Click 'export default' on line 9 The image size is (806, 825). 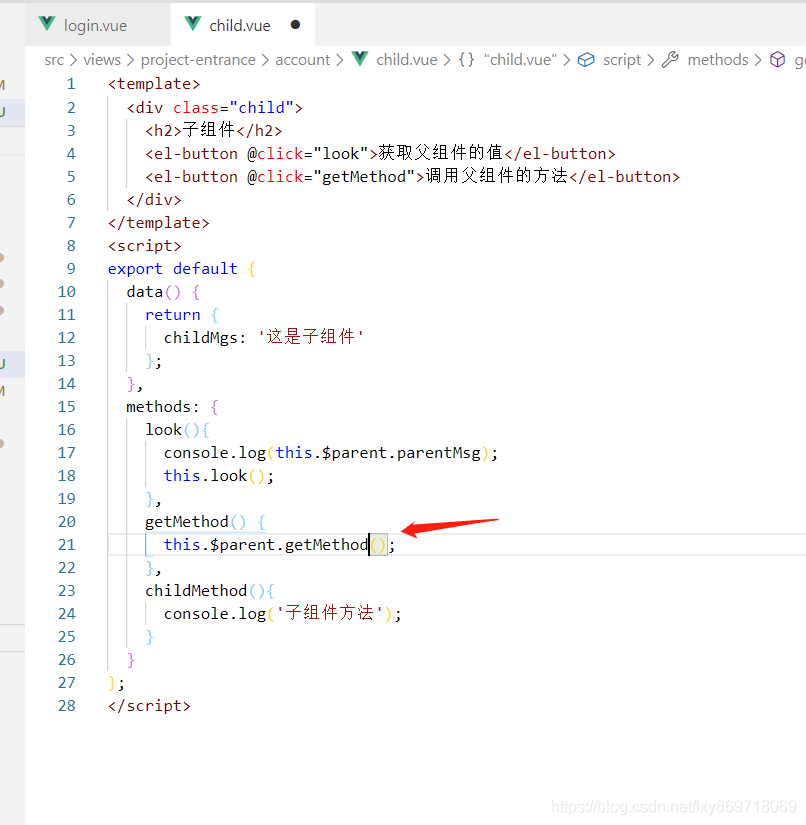pyautogui.click(x=173, y=269)
